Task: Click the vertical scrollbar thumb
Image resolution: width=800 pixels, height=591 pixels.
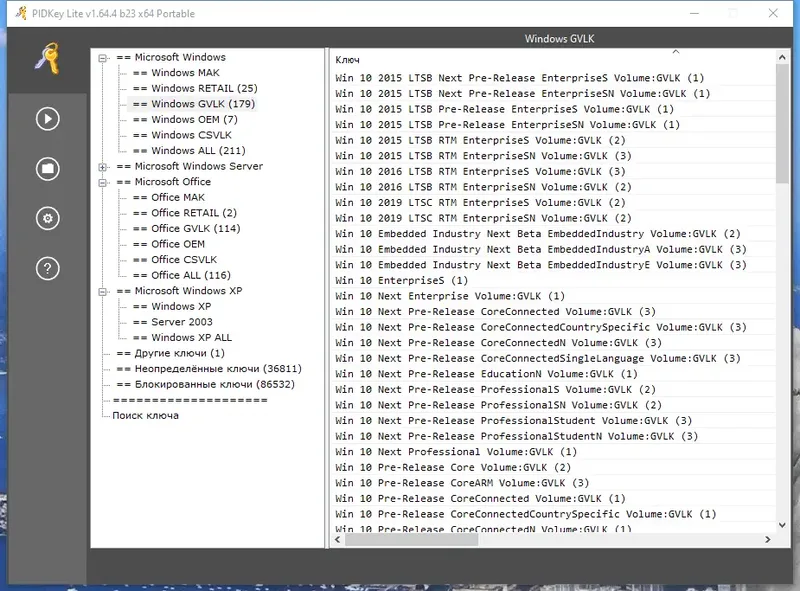Action: tap(782, 124)
